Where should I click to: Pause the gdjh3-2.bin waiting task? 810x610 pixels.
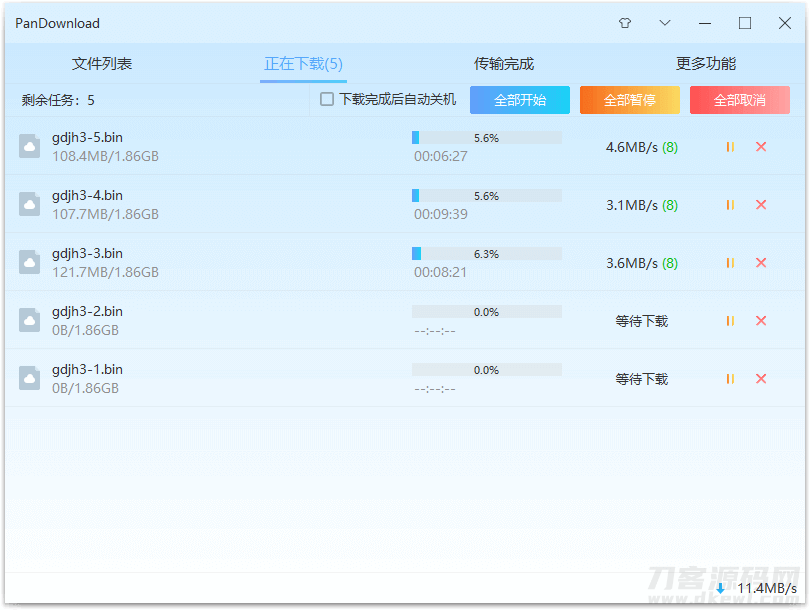730,321
